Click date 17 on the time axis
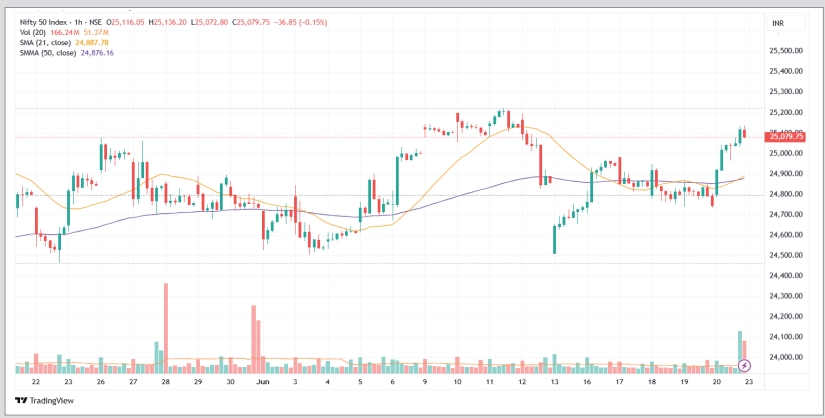This screenshot has width=825, height=418. tap(619, 383)
